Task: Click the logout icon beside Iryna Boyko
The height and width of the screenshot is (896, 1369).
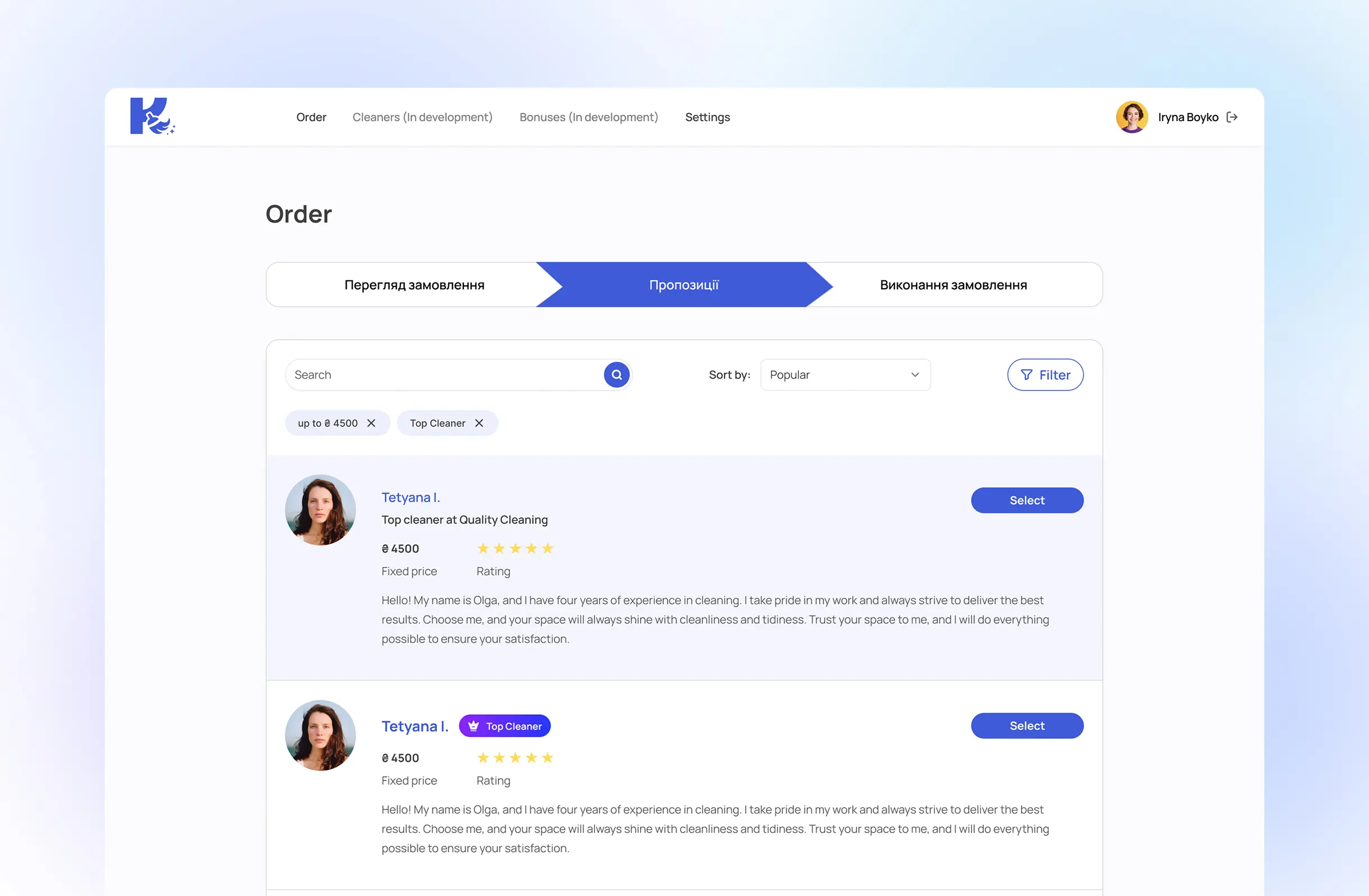Action: pyautogui.click(x=1232, y=117)
